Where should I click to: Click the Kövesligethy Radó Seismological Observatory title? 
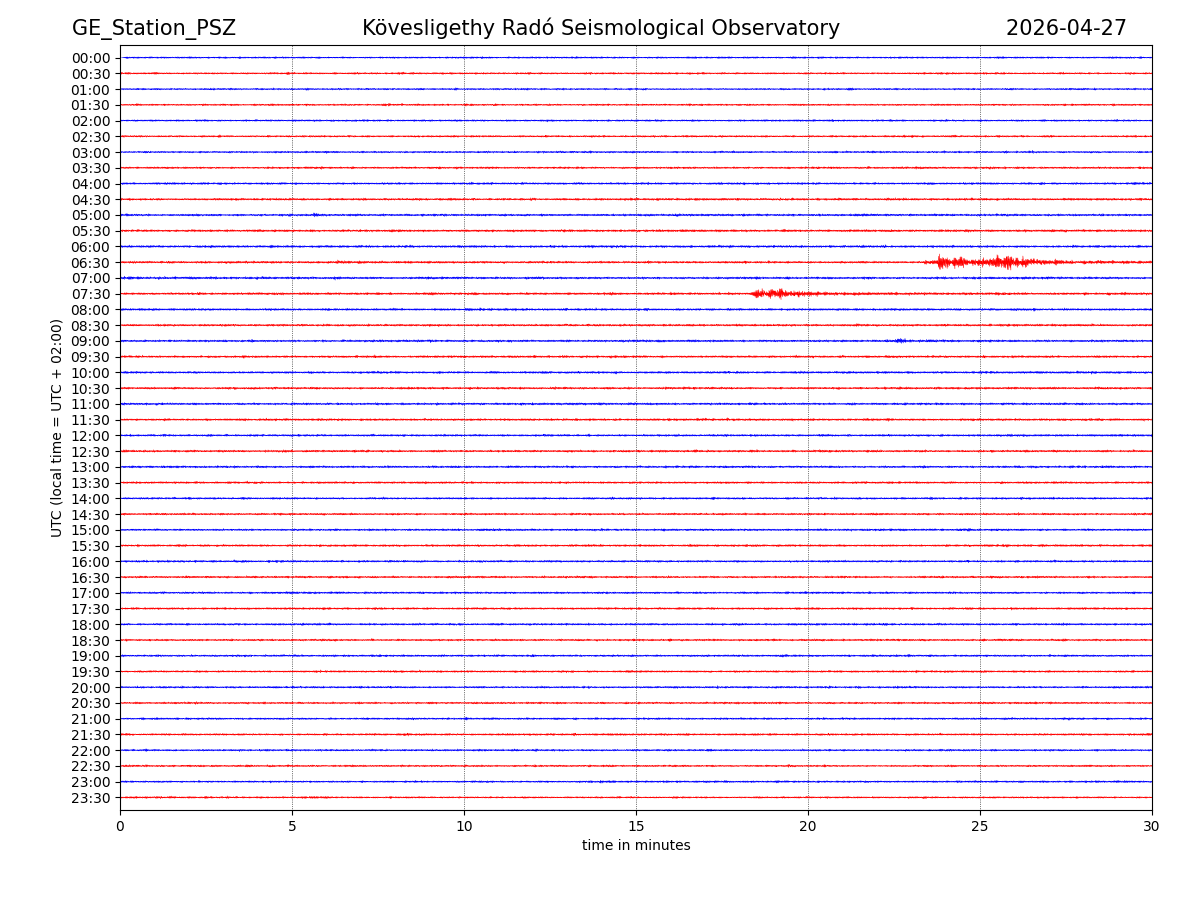pos(600,29)
